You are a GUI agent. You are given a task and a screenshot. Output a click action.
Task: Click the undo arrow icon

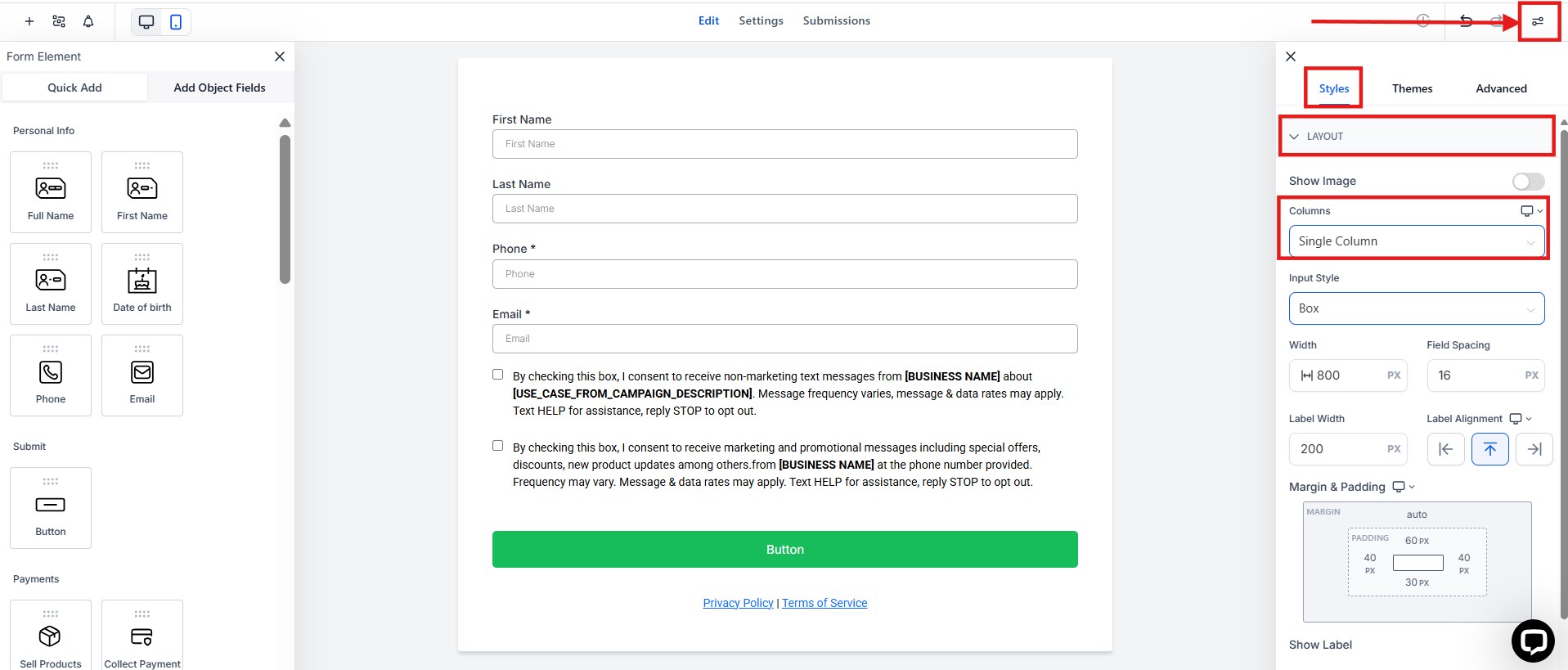tap(1466, 21)
